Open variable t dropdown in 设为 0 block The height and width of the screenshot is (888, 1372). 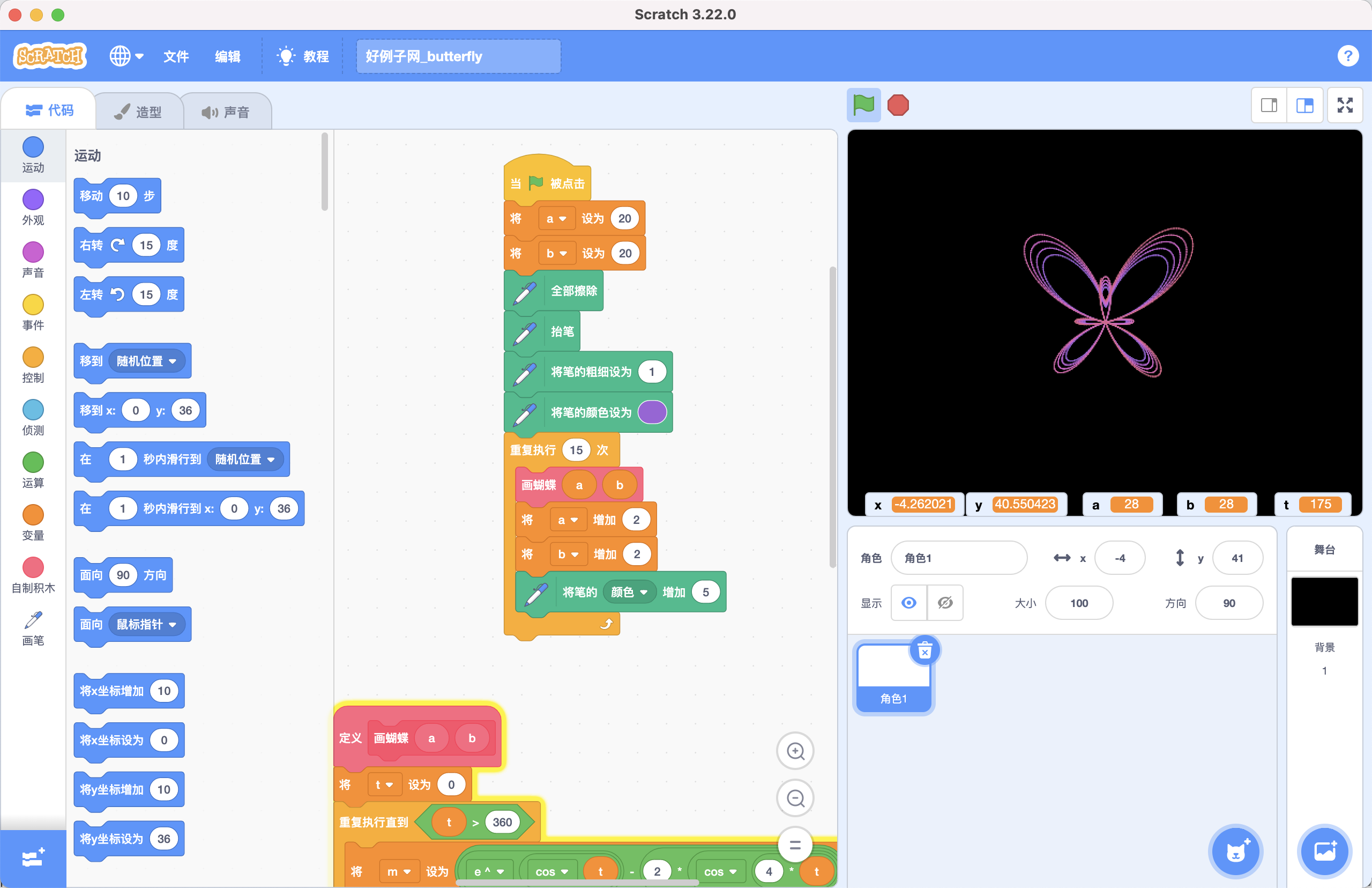(x=384, y=784)
